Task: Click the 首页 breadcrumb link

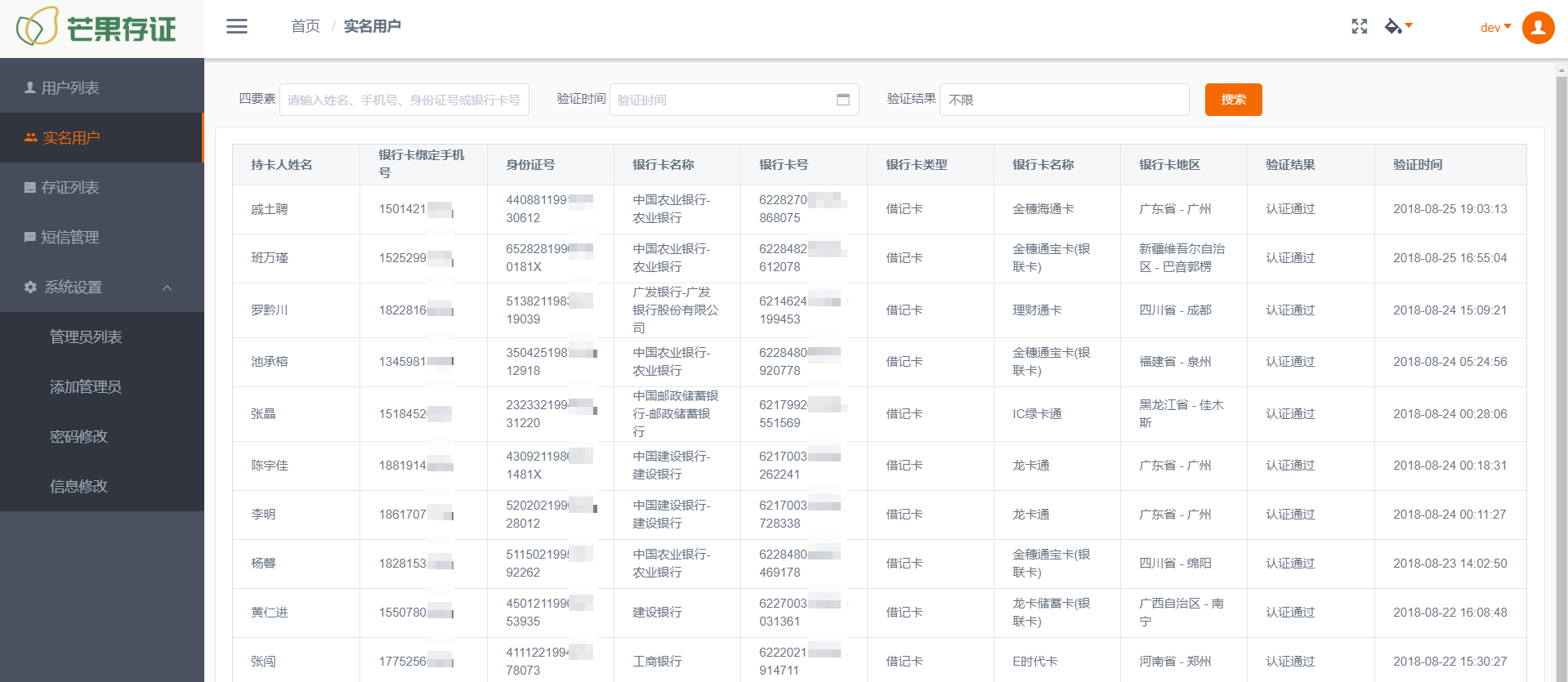Action: (305, 26)
